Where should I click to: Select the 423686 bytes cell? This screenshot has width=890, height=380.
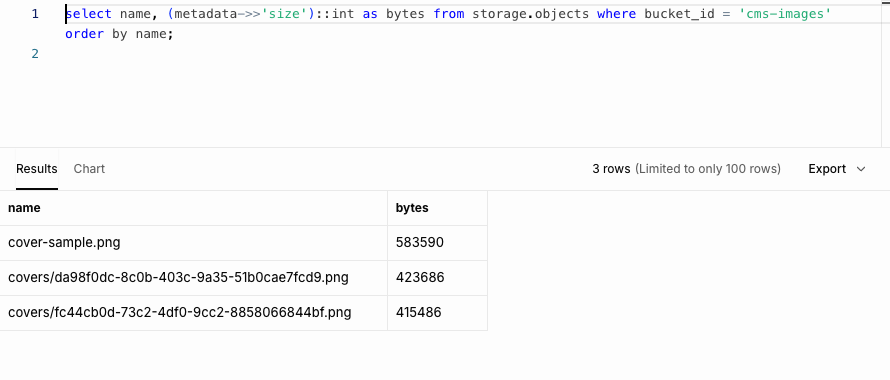click(x=438, y=278)
